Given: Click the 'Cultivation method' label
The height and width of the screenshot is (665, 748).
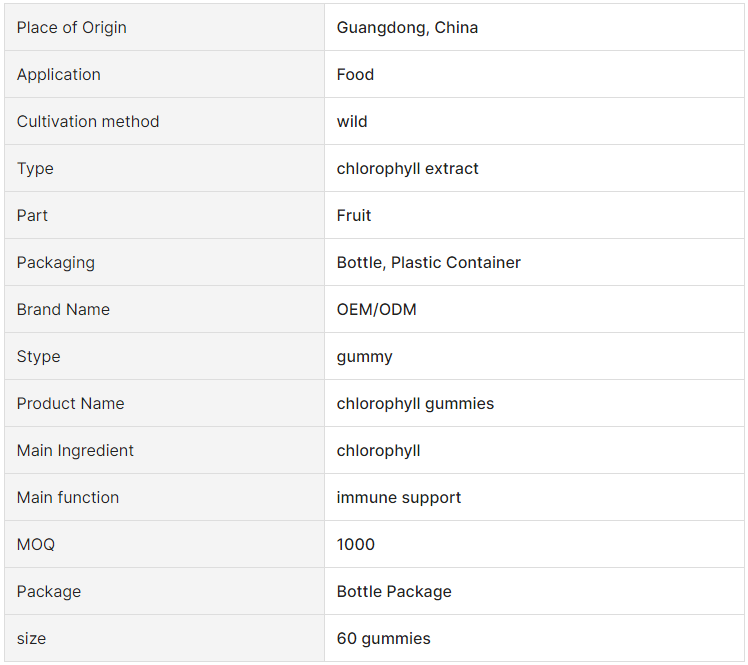Looking at the screenshot, I should (x=88, y=121).
